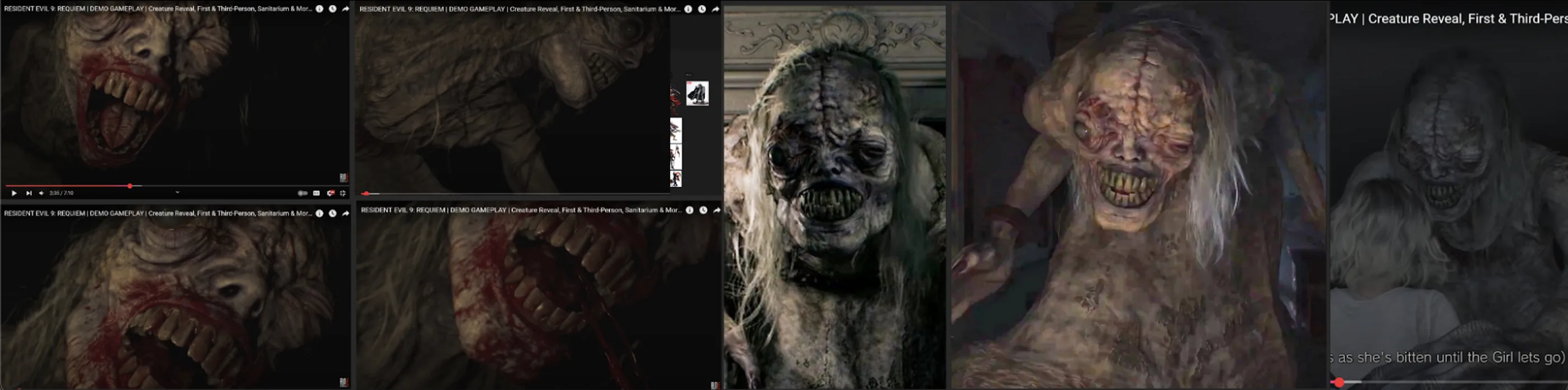This screenshot has height=390, width=1568.
Task: Click the caption 'bitten until the Girl lets go)'
Action: [1480, 357]
